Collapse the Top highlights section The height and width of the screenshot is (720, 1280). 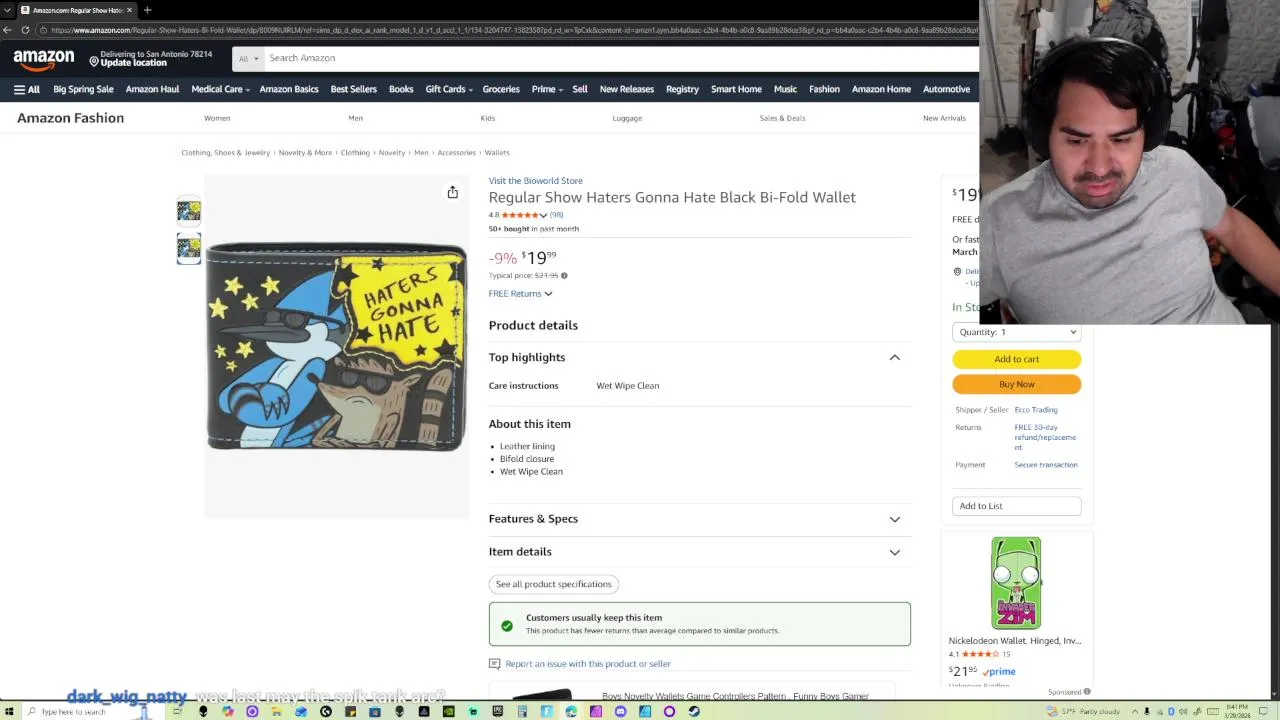pos(895,357)
